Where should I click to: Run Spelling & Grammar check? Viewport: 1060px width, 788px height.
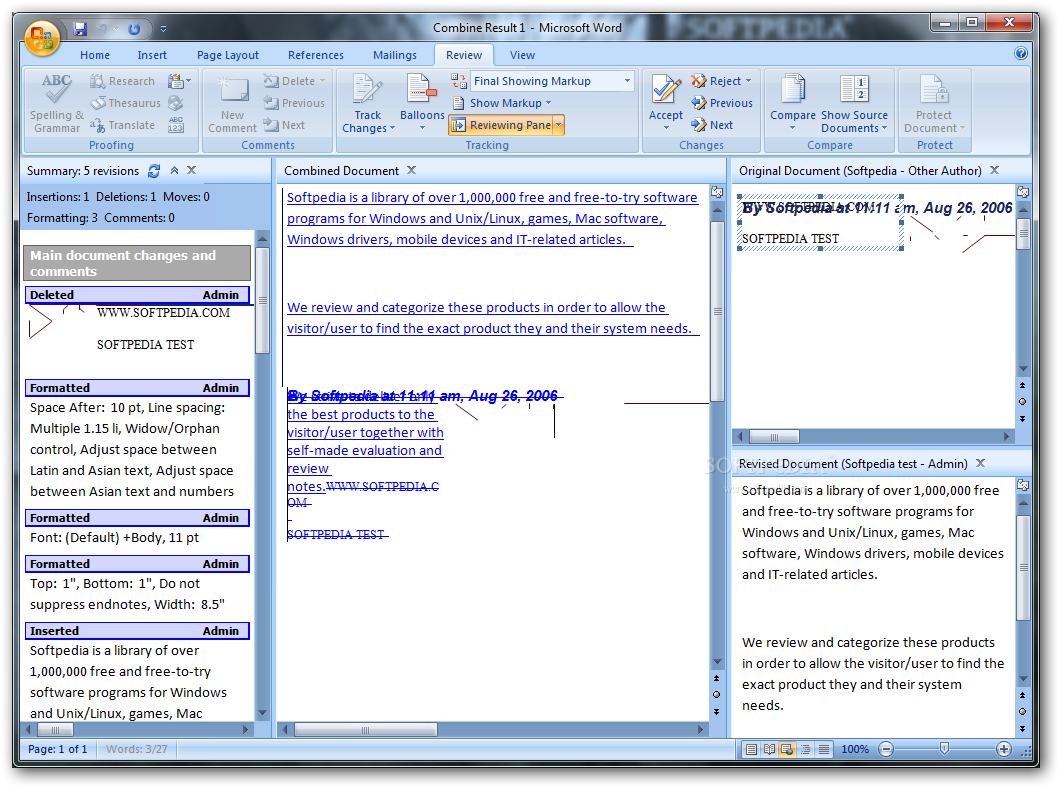(57, 103)
